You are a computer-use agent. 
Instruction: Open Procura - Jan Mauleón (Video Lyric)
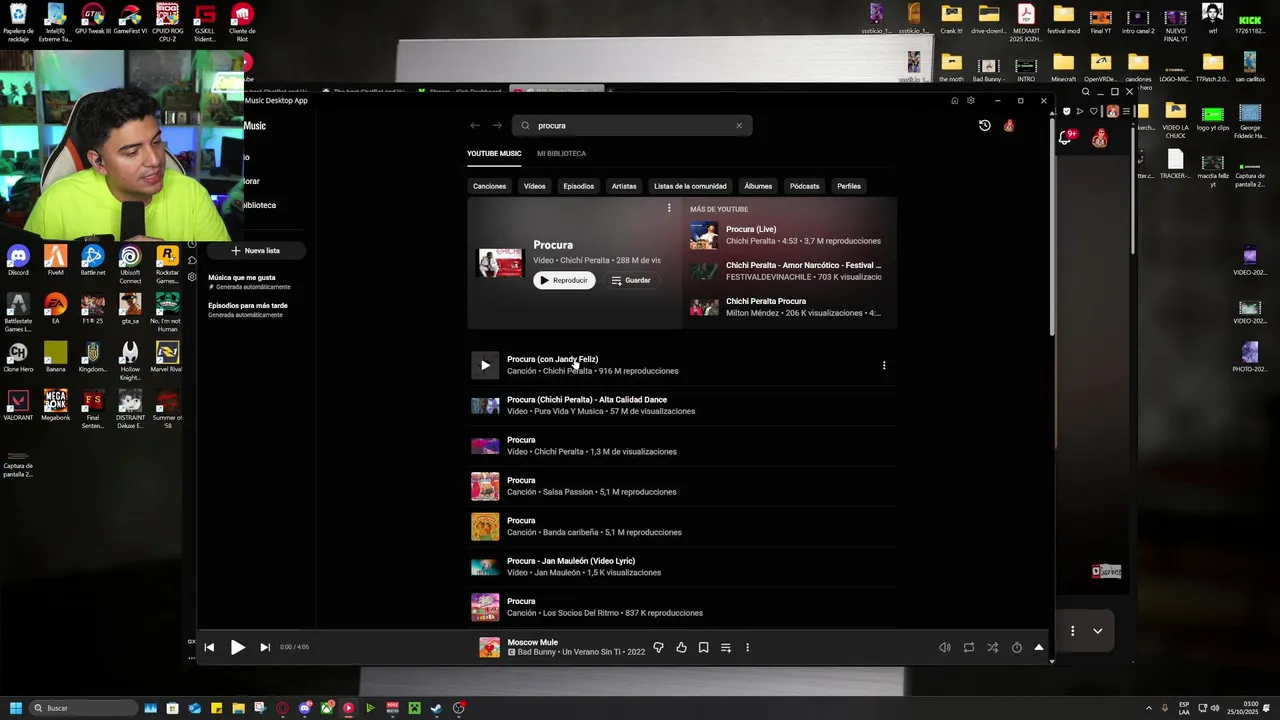coord(681,567)
